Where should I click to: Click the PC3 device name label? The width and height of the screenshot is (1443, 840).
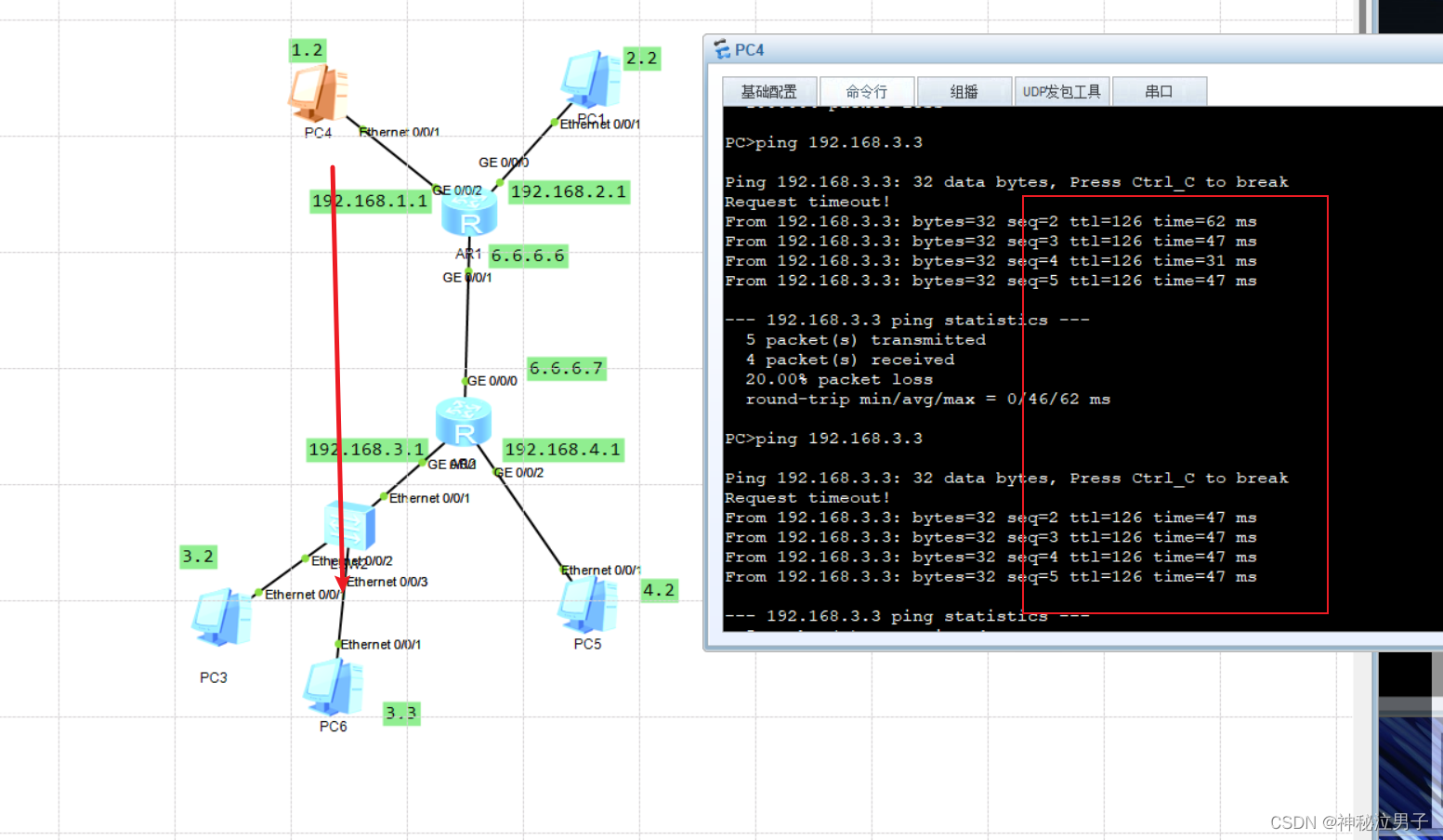pyautogui.click(x=214, y=677)
